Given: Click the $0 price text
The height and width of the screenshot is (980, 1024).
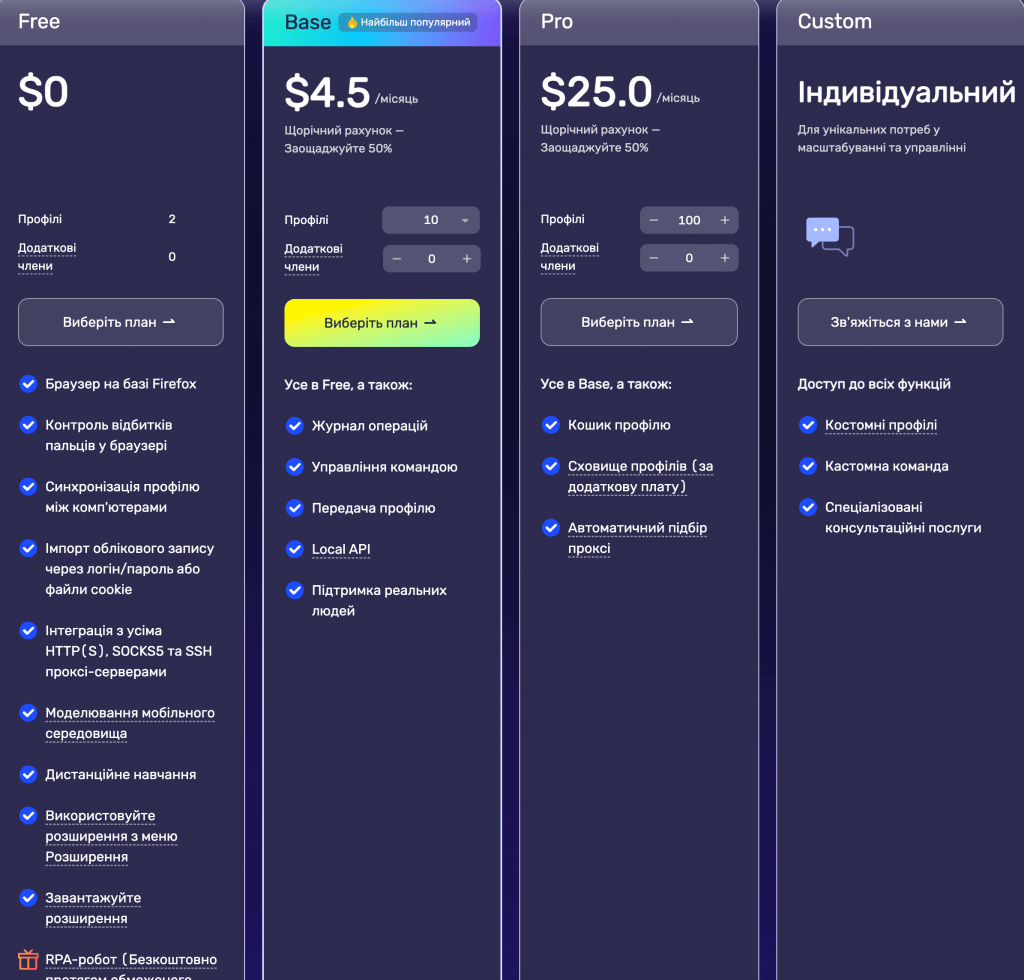Looking at the screenshot, I should point(43,91).
